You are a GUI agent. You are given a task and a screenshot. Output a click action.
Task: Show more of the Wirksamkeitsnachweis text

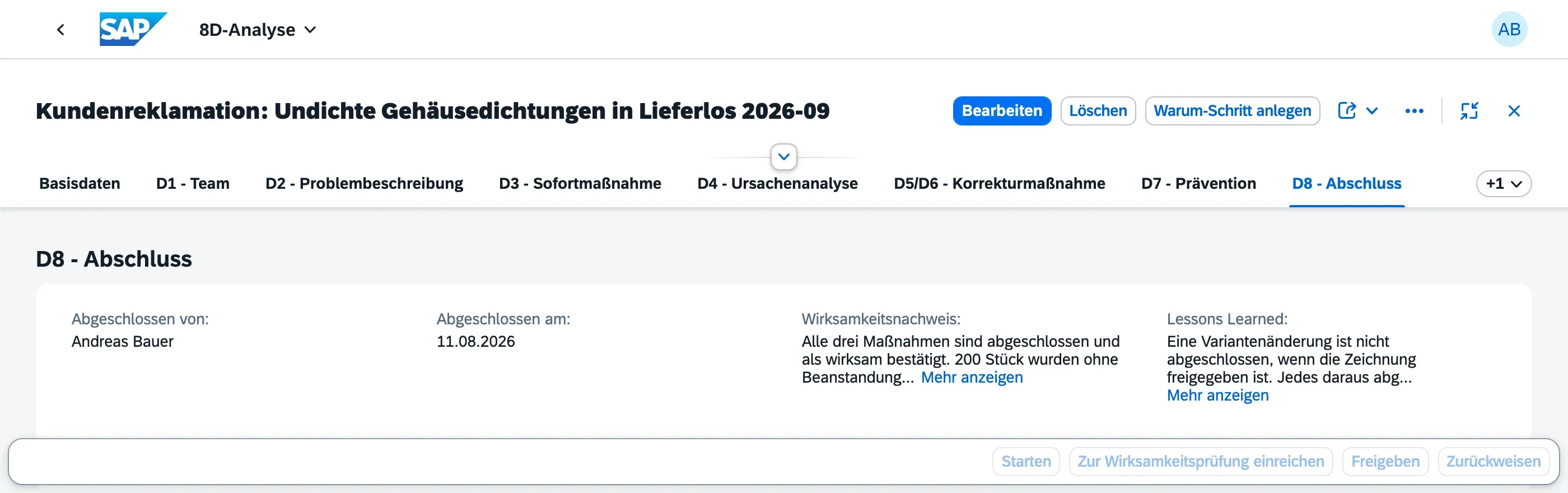pyautogui.click(x=972, y=378)
